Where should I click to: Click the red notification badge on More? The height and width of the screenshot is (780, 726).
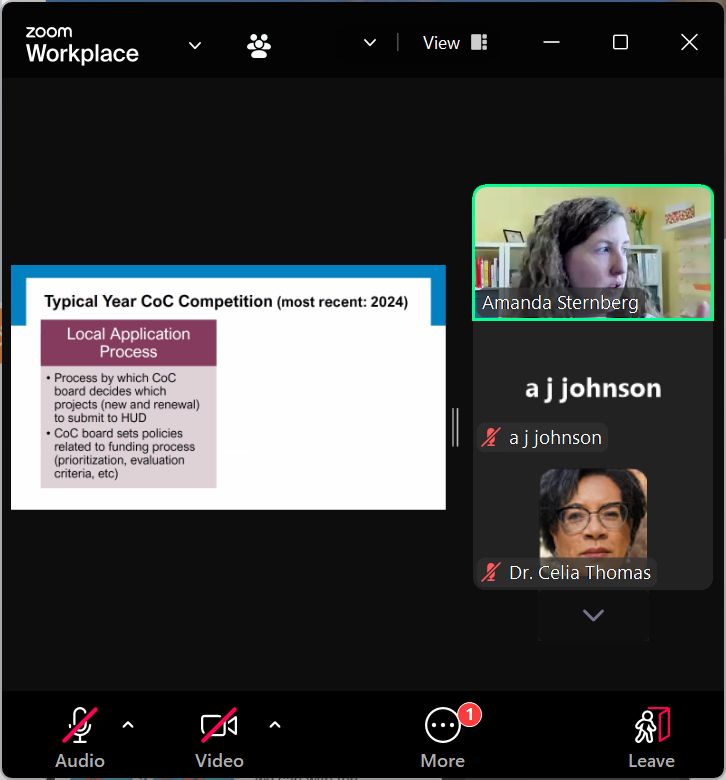coord(469,714)
